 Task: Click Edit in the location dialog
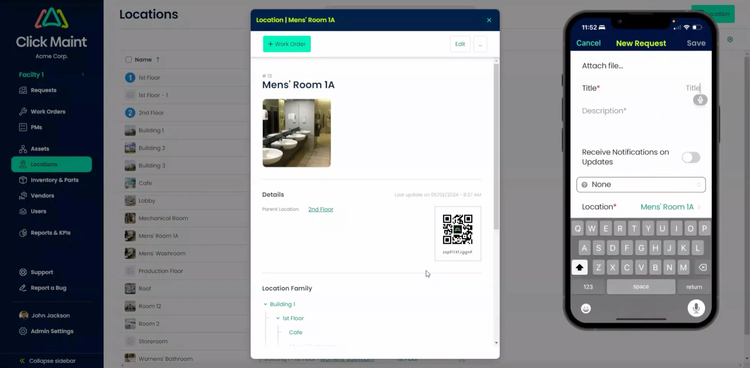pos(460,44)
